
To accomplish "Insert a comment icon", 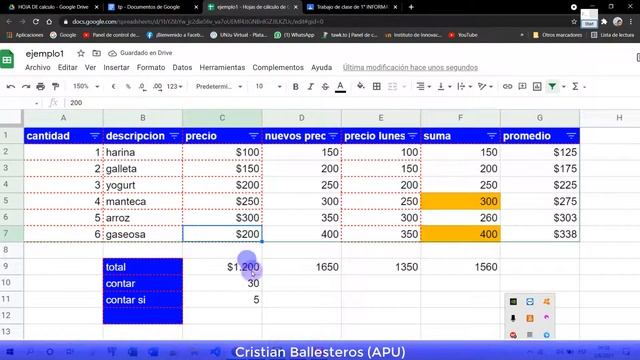I will click(x=522, y=87).
